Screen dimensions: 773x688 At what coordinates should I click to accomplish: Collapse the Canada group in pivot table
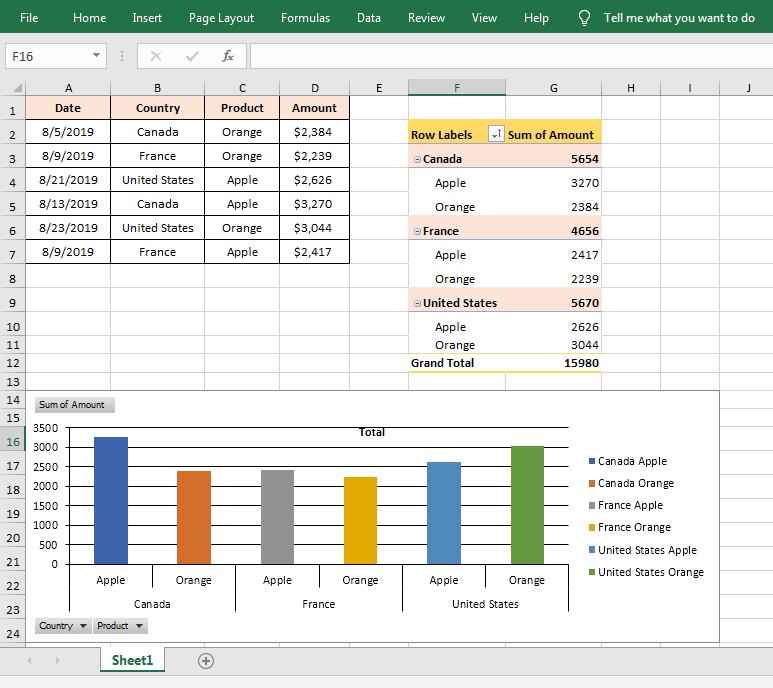417,160
